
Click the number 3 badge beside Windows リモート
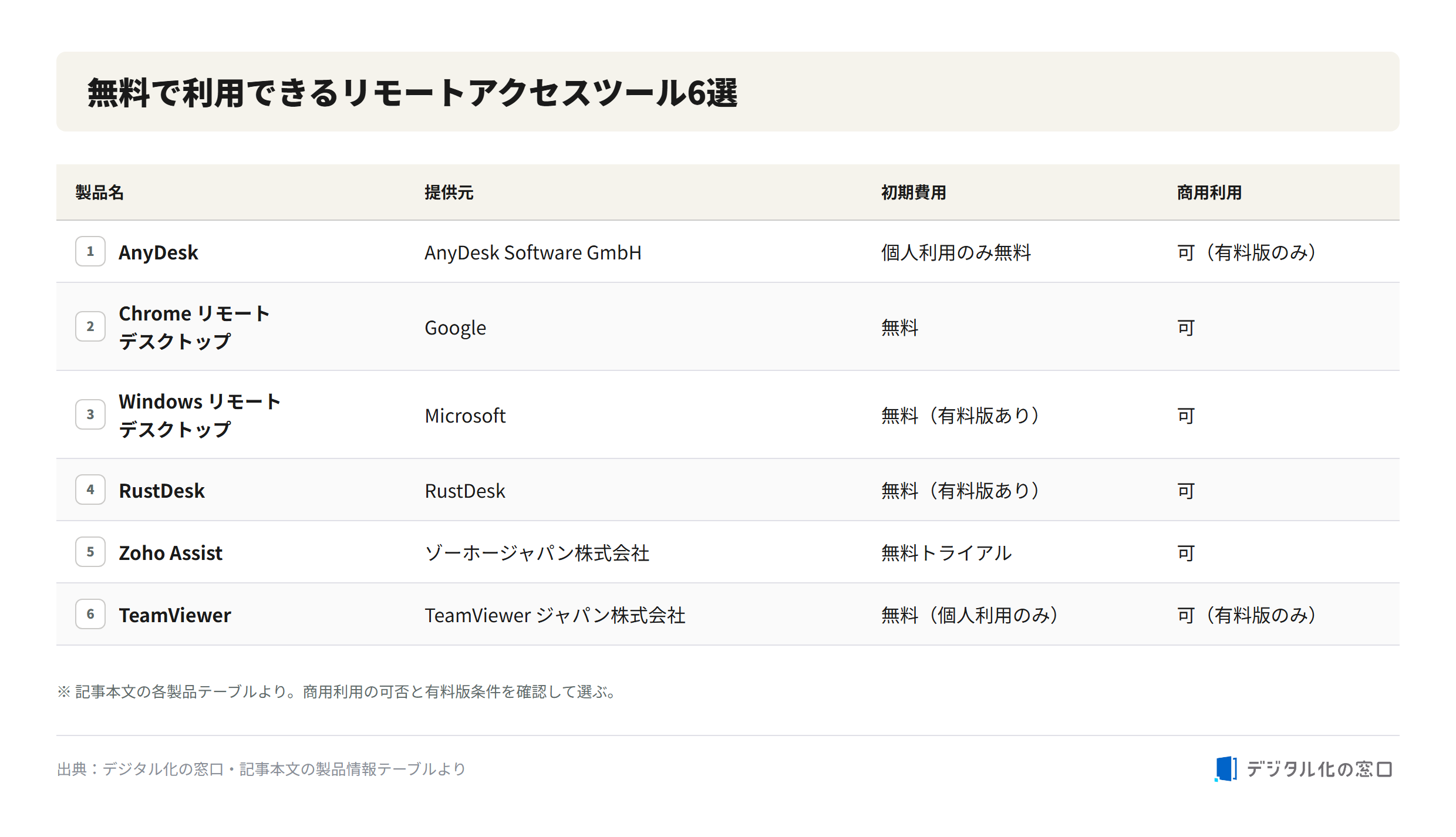[90, 414]
